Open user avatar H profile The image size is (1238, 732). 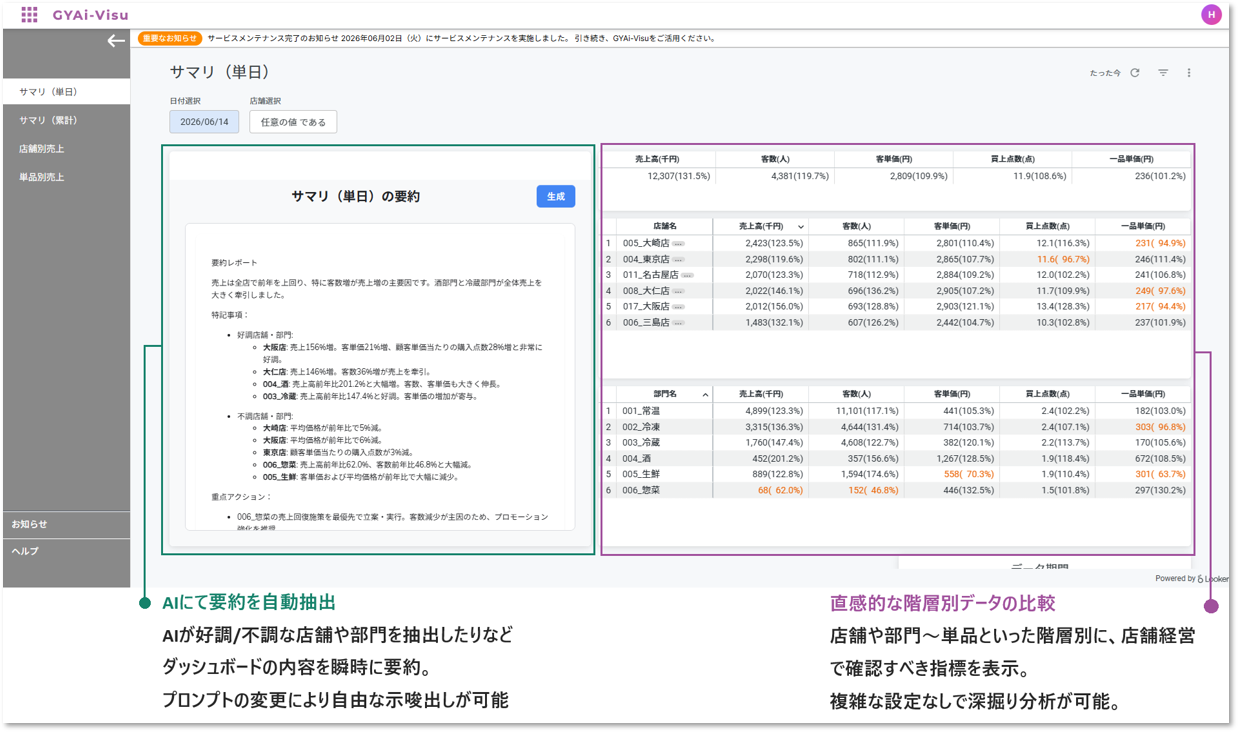[1211, 14]
